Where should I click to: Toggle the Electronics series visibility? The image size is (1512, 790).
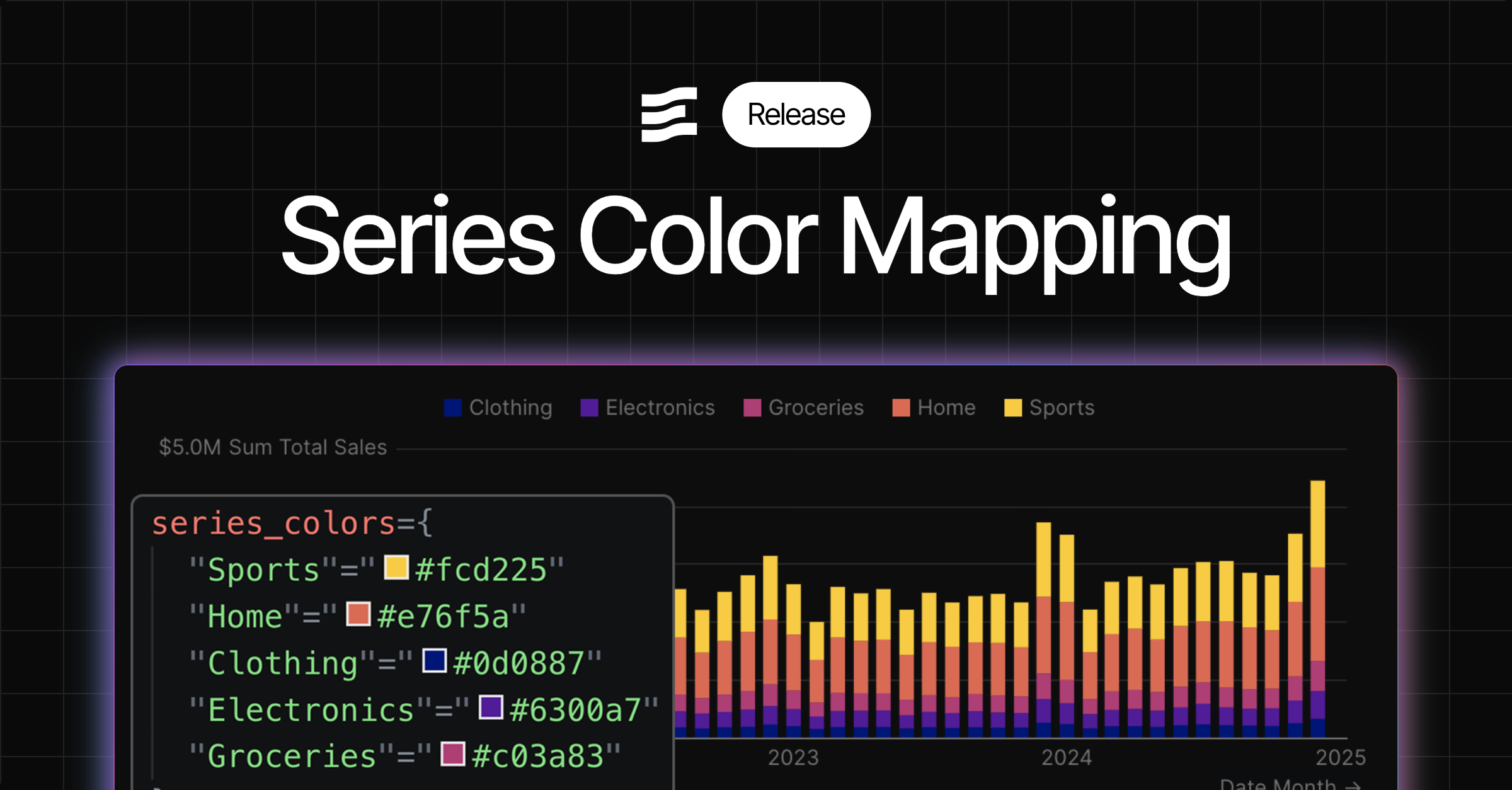point(649,408)
